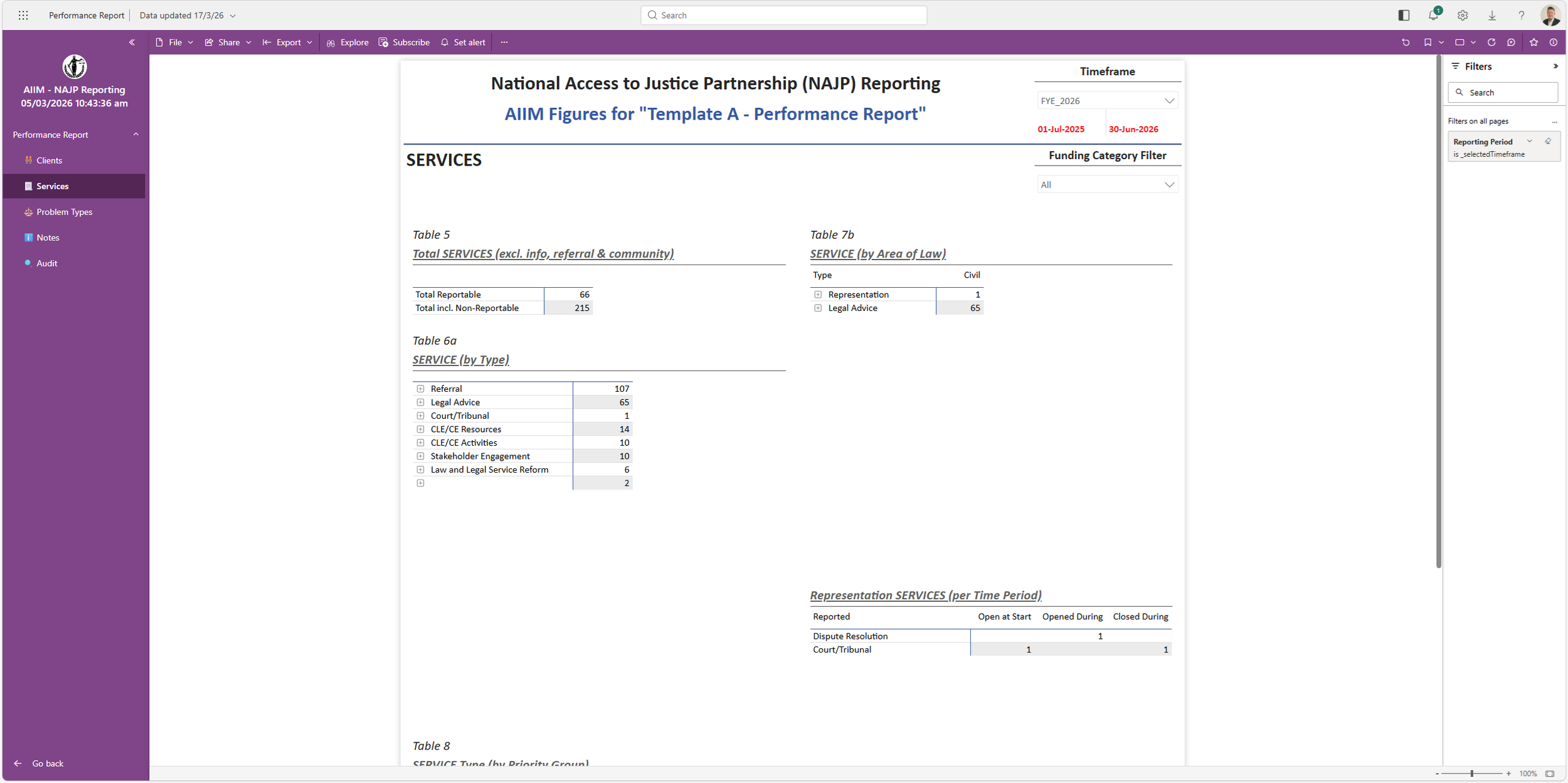Open the app launcher waffle icon
1568x783 pixels.
pos(23,16)
